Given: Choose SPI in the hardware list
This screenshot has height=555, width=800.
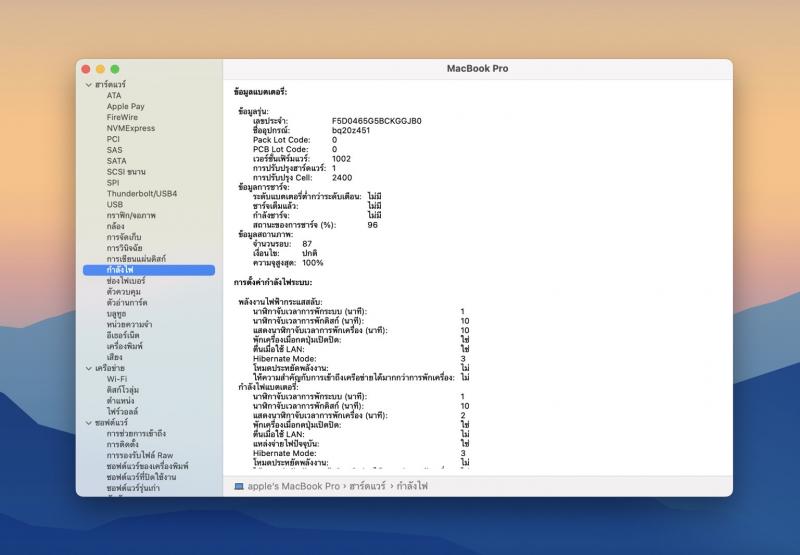Looking at the screenshot, I should [113, 183].
